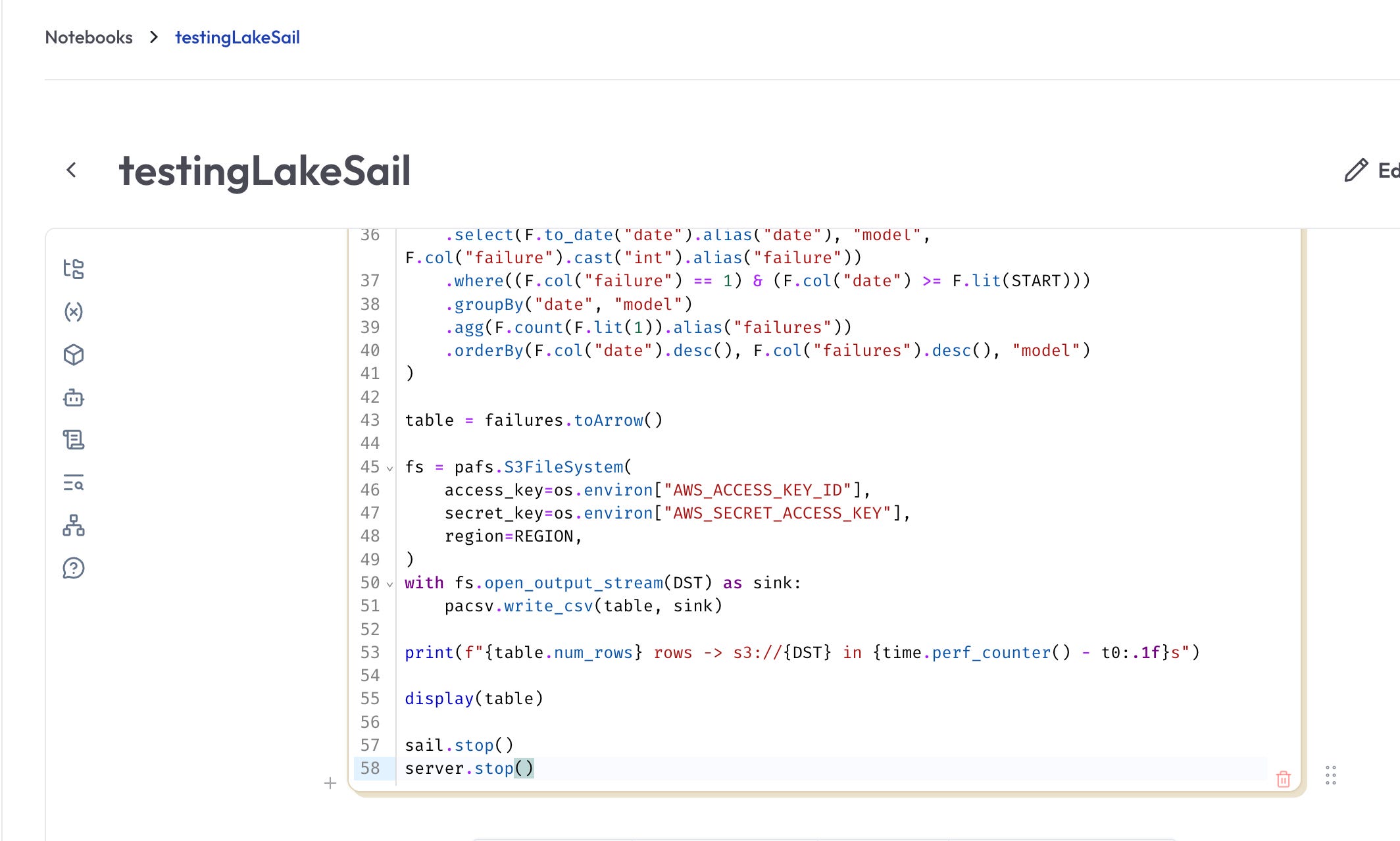The width and height of the screenshot is (1400, 841).
Task: Add a new cell with plus icon
Action: point(330,783)
